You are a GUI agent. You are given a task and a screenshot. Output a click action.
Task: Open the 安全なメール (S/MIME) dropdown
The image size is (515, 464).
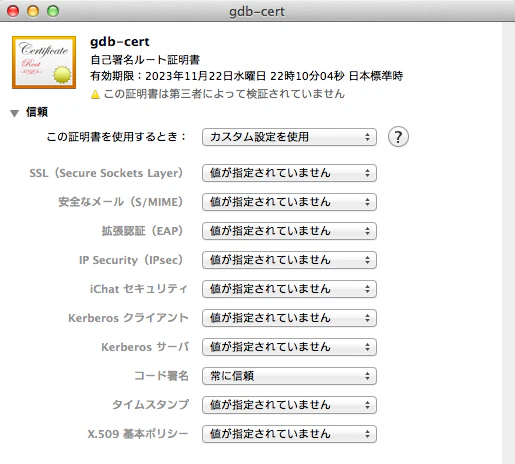[289, 202]
